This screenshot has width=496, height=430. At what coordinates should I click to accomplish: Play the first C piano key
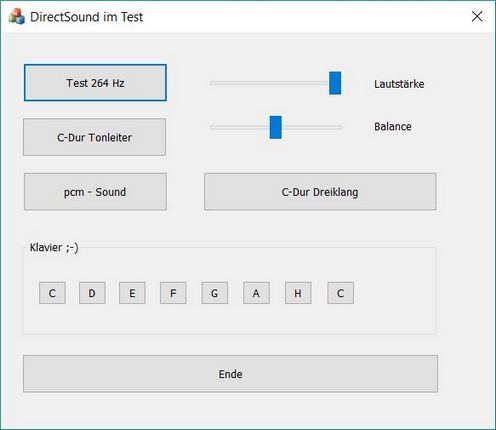tap(52, 293)
